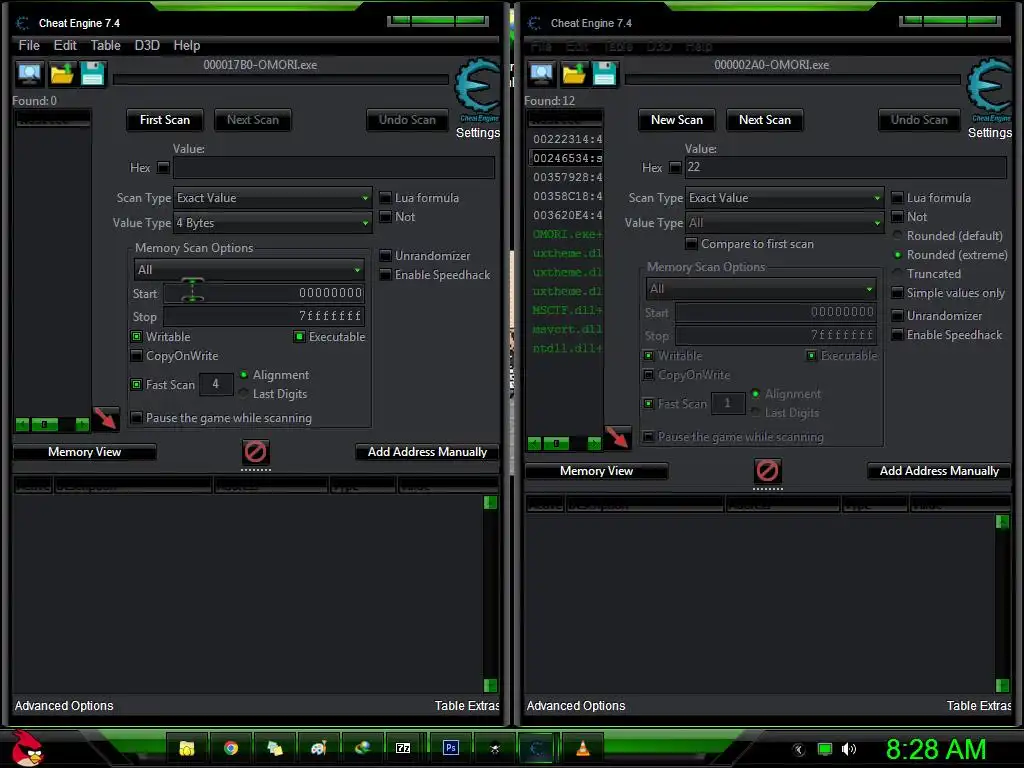Open Photoshop from the taskbar
Screen dimensions: 1024x768
[x=451, y=748]
